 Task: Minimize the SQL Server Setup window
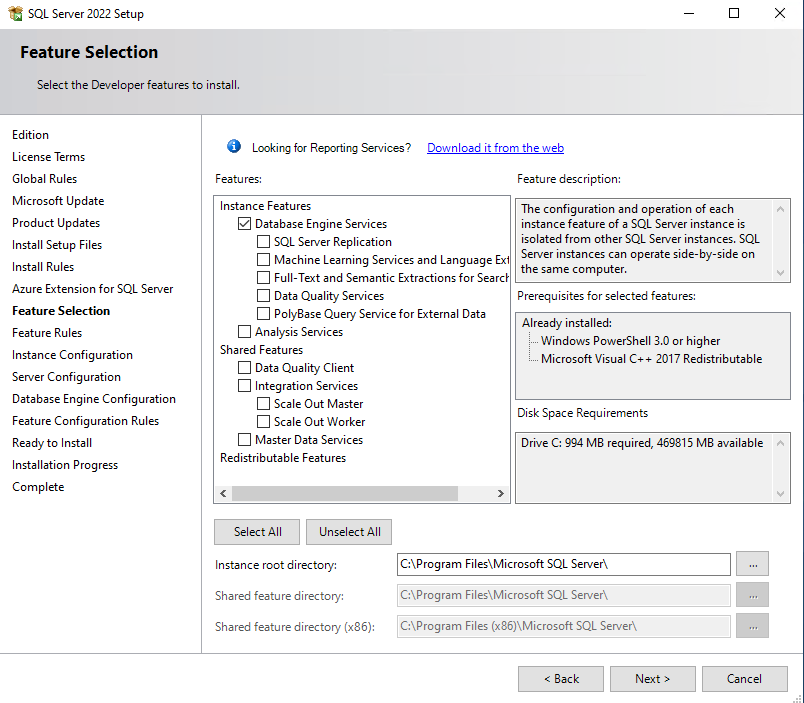pyautogui.click(x=689, y=13)
